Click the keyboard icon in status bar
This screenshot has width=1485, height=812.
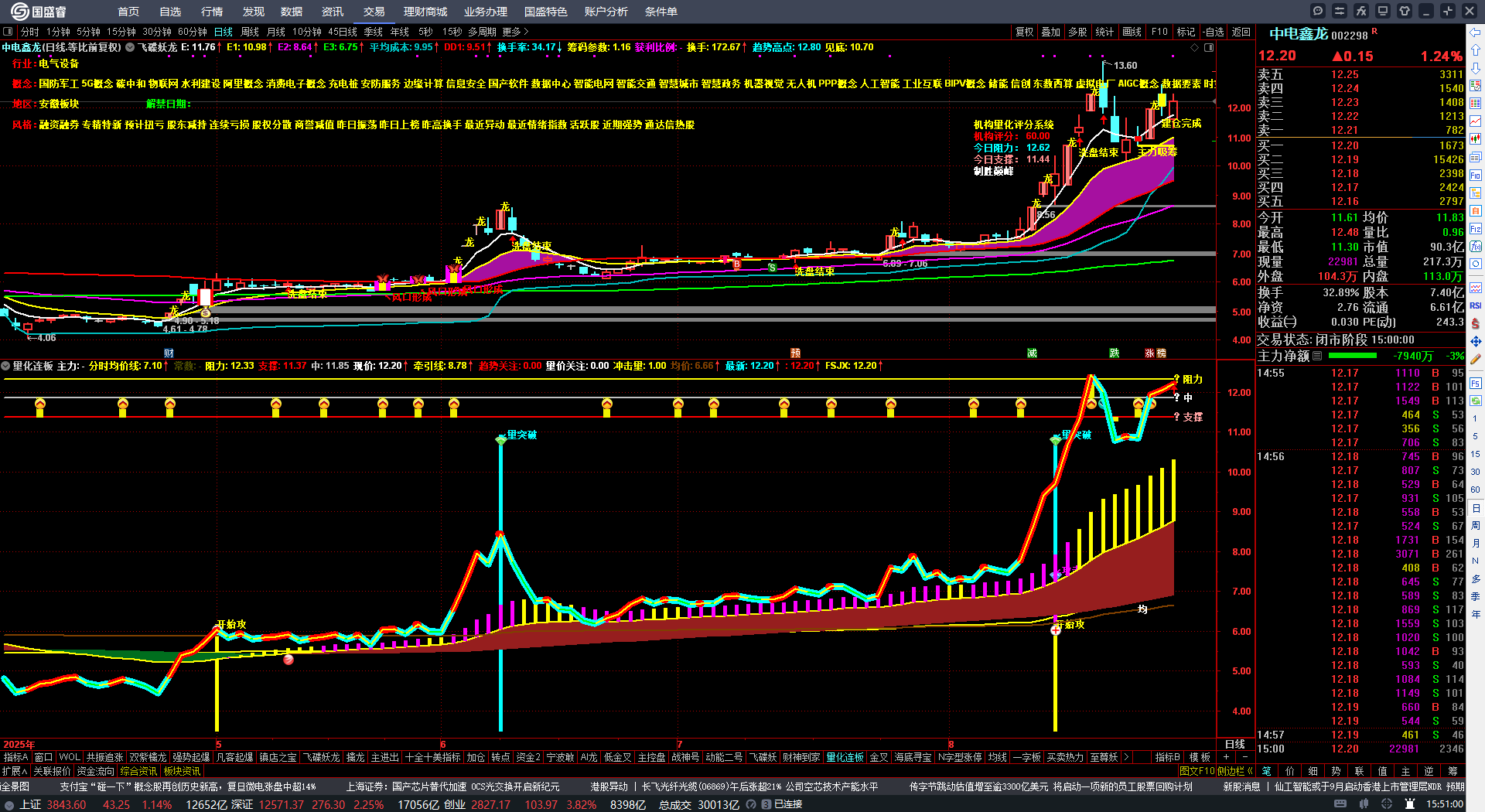(1340, 804)
